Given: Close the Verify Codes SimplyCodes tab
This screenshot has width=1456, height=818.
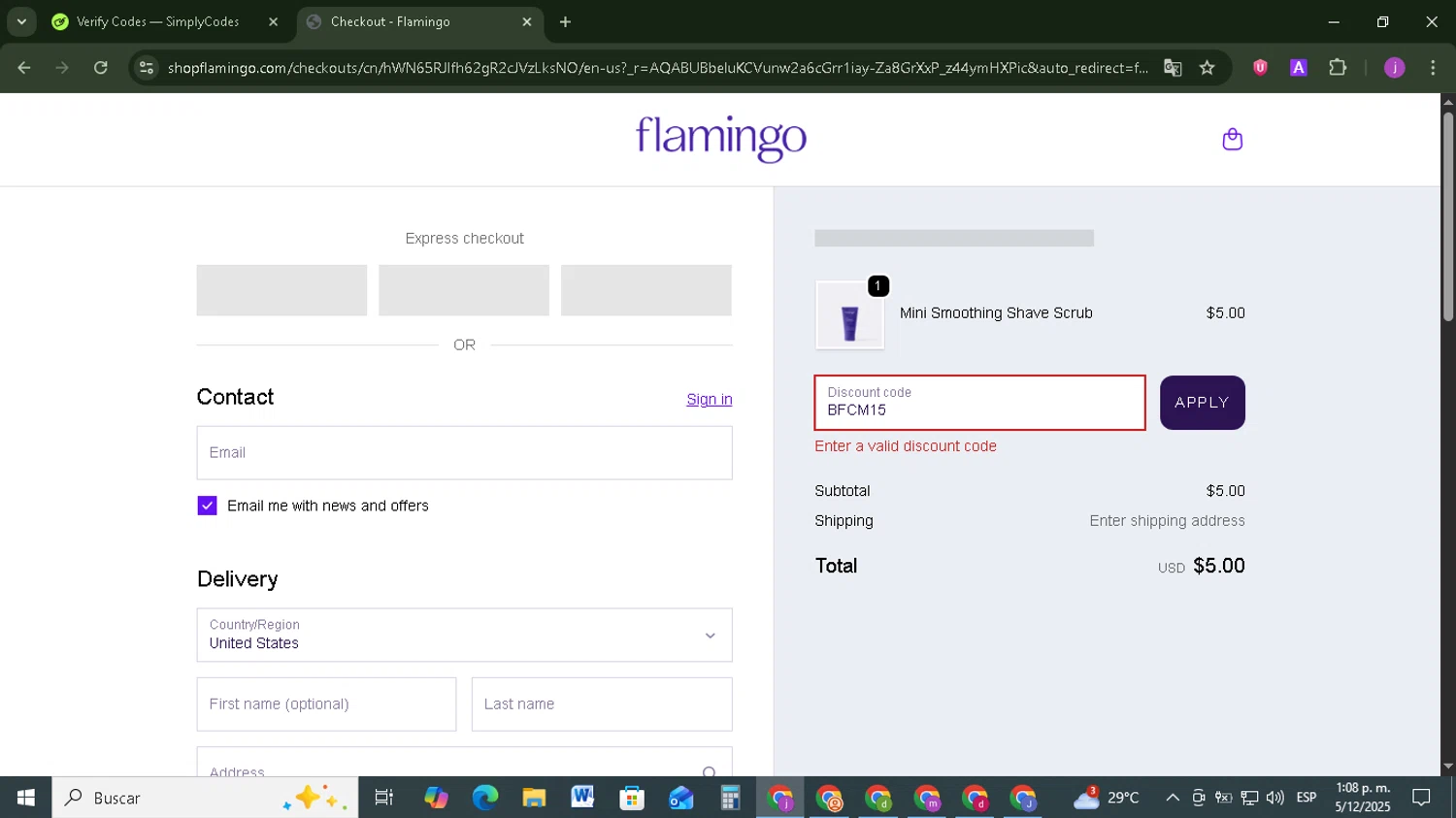Looking at the screenshot, I should [273, 21].
